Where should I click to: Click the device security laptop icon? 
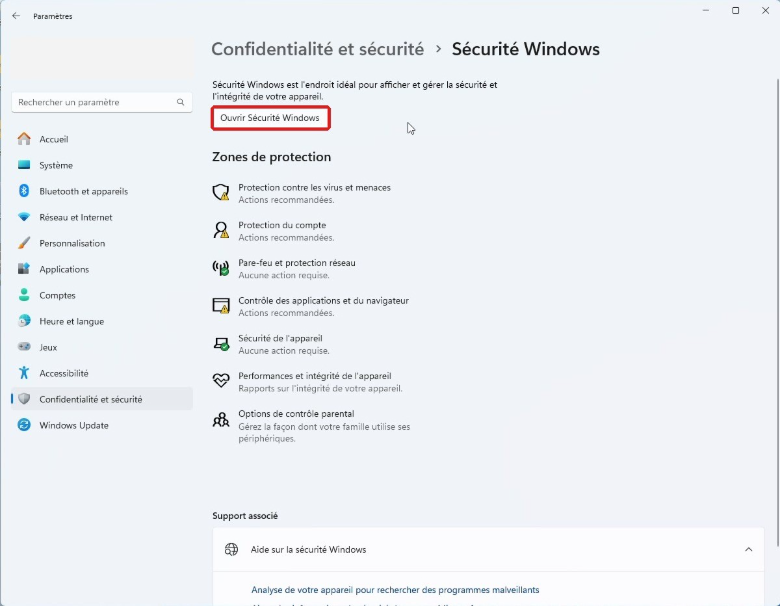pyautogui.click(x=221, y=343)
